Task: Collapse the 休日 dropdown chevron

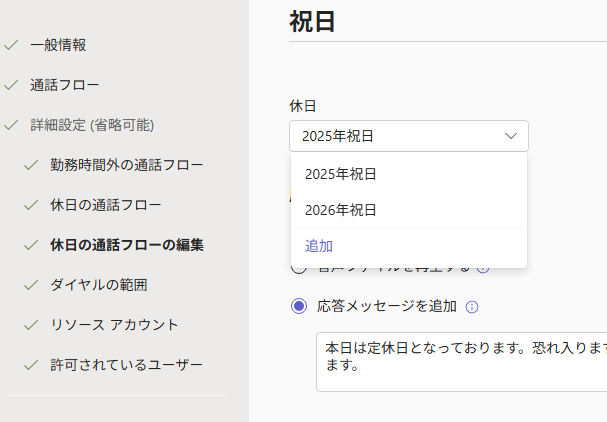Action: pyautogui.click(x=511, y=136)
